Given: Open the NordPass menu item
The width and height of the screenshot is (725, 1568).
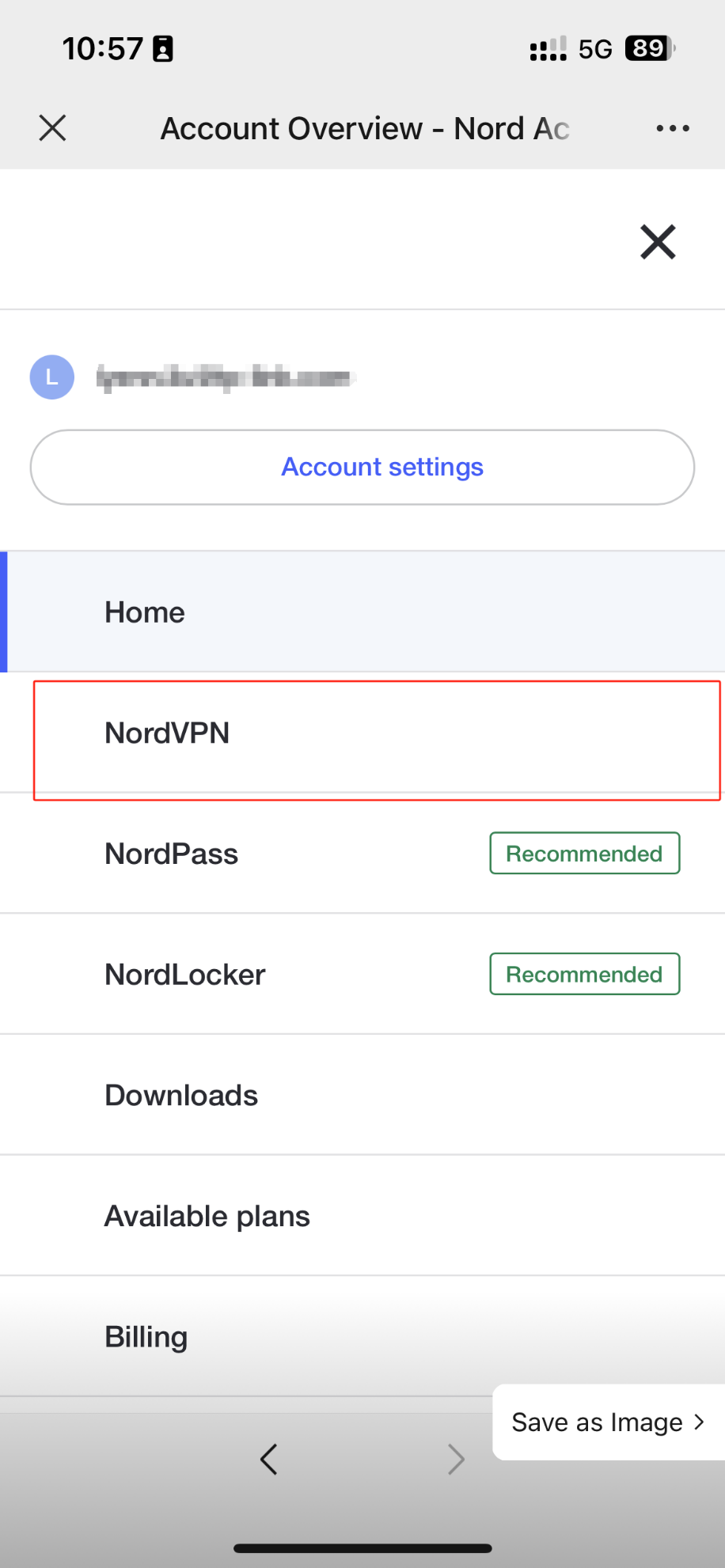Looking at the screenshot, I should pyautogui.click(x=172, y=854).
